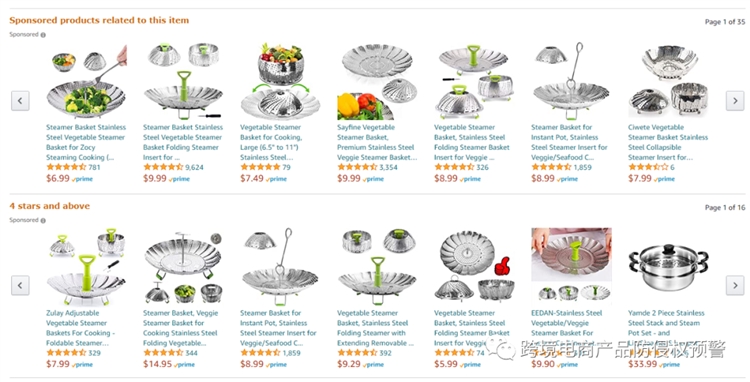The image size is (750, 382).
Task: Click the Yamde steam pot set thumbnail
Action: (668, 267)
